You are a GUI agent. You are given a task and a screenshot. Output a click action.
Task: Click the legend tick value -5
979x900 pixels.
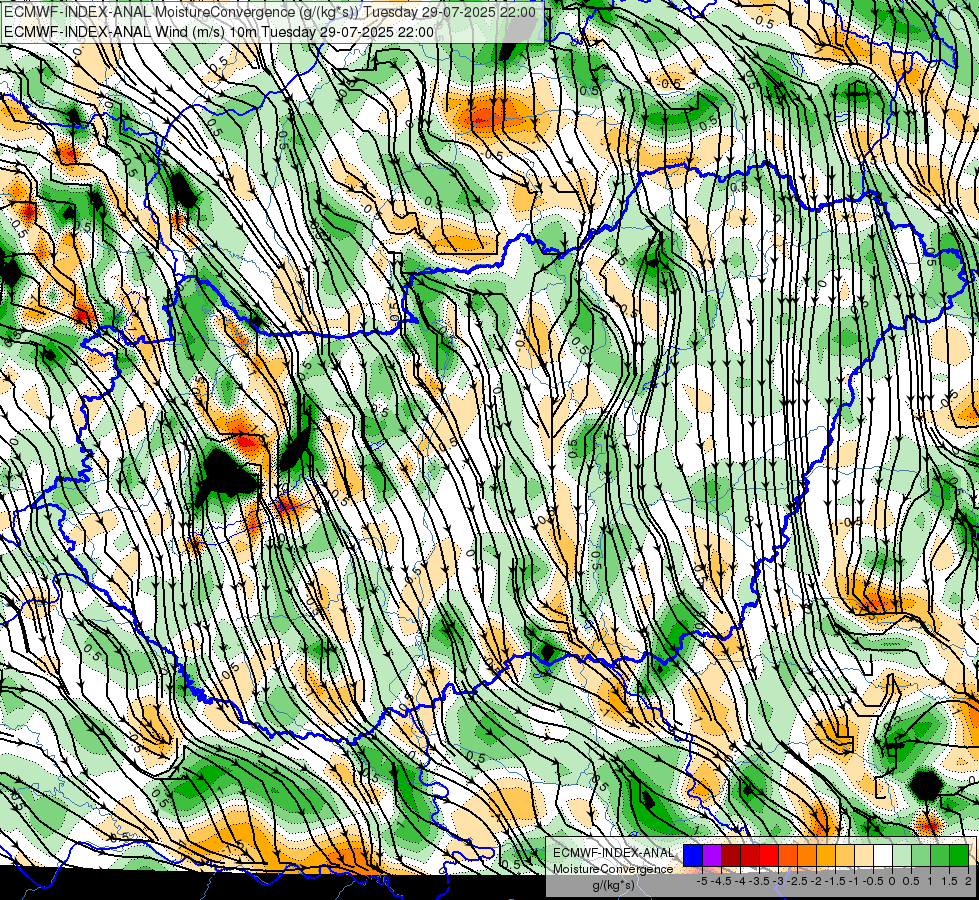pos(702,881)
